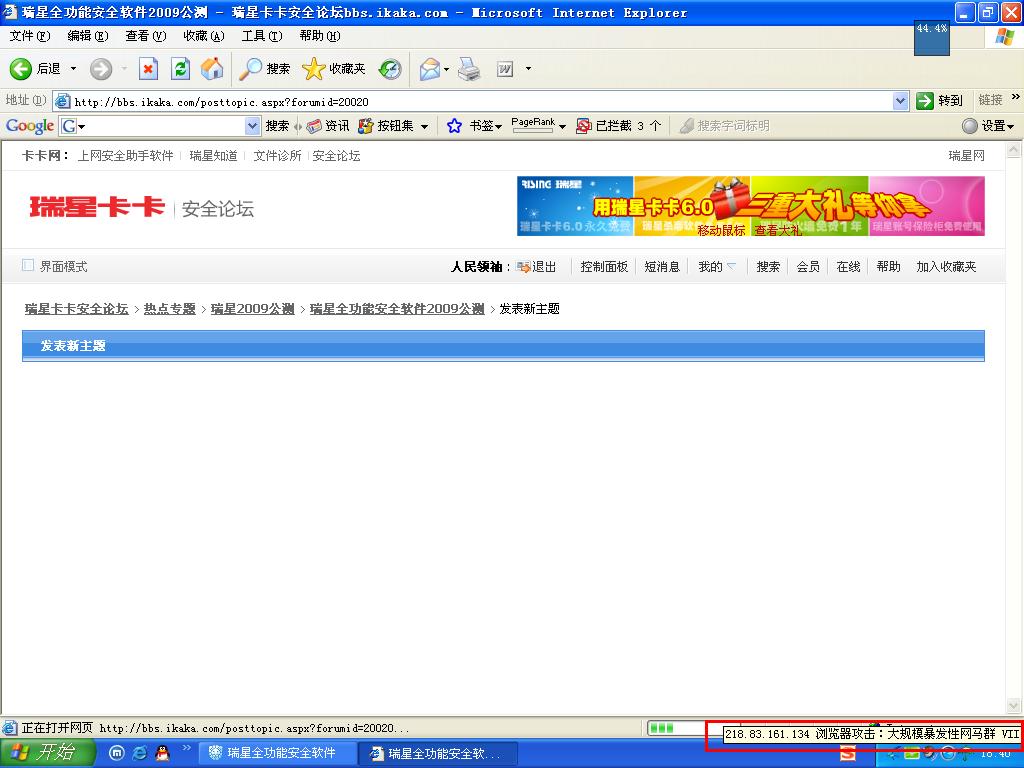1024x768 pixels.
Task: Click the vertical scrollbar down arrow
Action: (x=1014, y=705)
